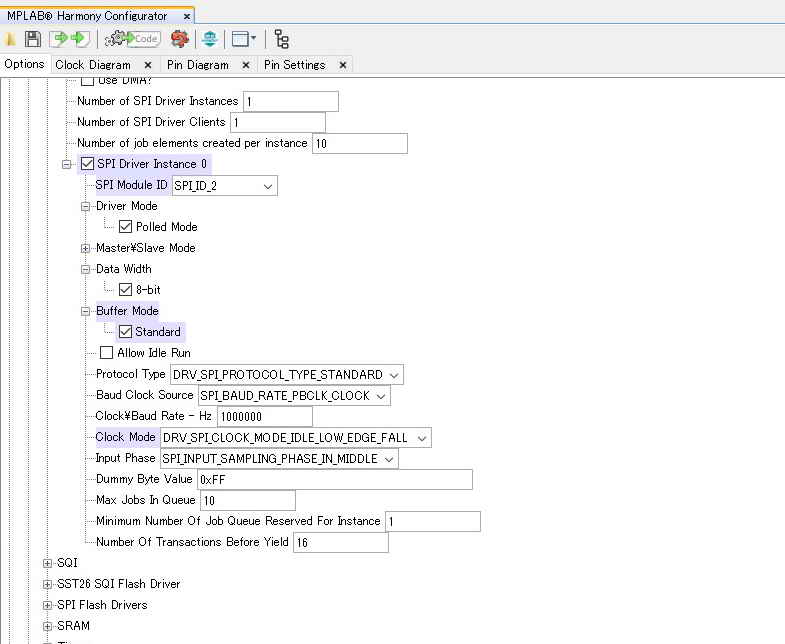The image size is (785, 644).
Task: Click the Save Configuration floppy icon
Action: pyautogui.click(x=33, y=39)
